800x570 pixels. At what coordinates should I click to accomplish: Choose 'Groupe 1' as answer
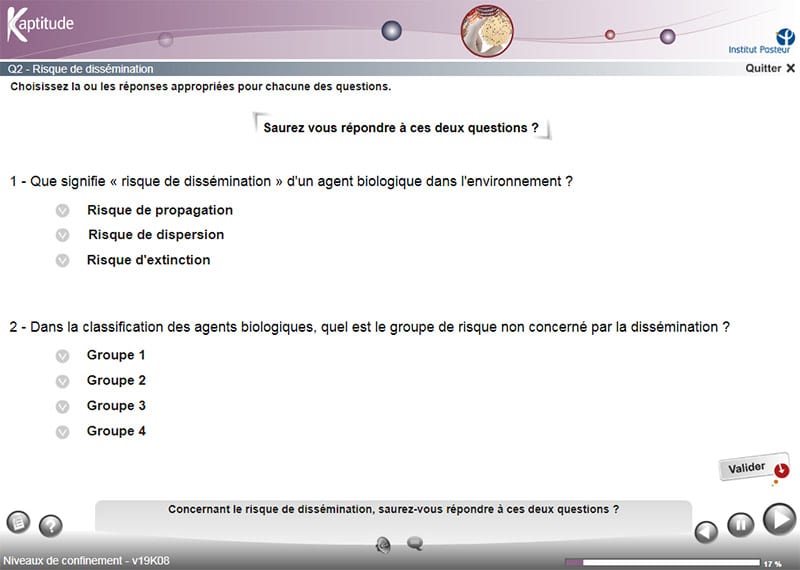pos(62,355)
